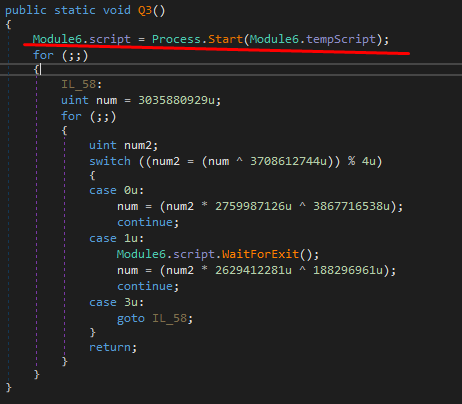Viewport: 462px width, 404px height.
Task: Click the constant 2629412281u
Action: pos(253,270)
